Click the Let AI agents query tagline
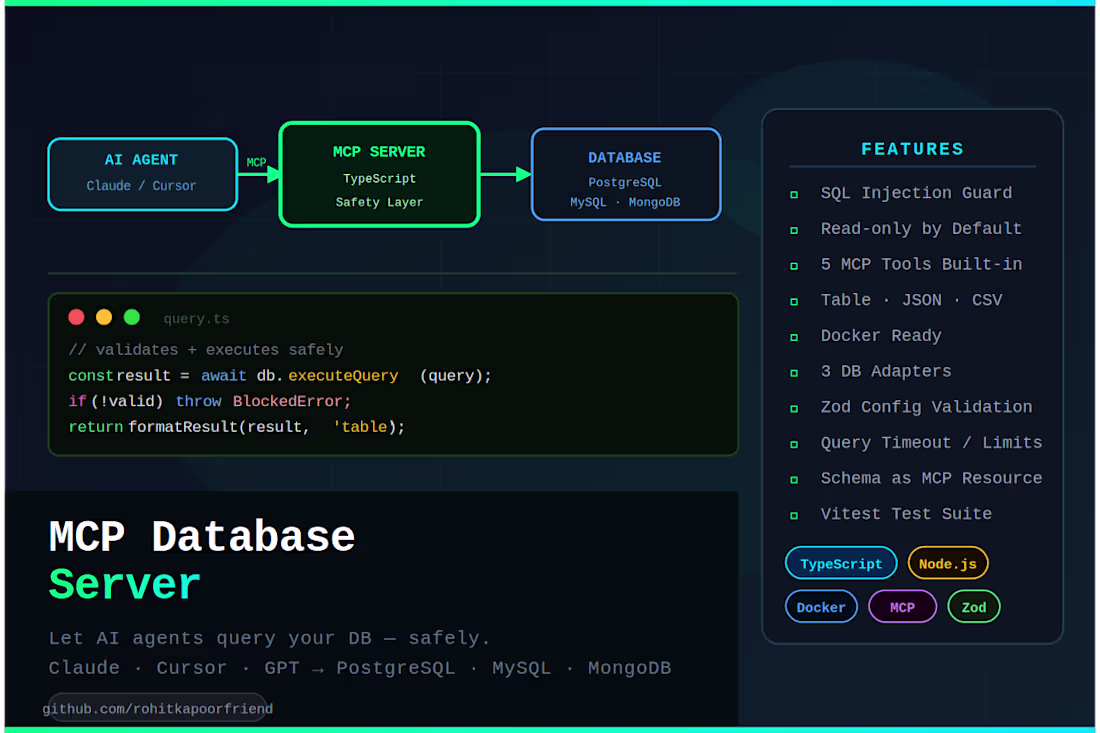1100x733 pixels. pyautogui.click(x=269, y=638)
